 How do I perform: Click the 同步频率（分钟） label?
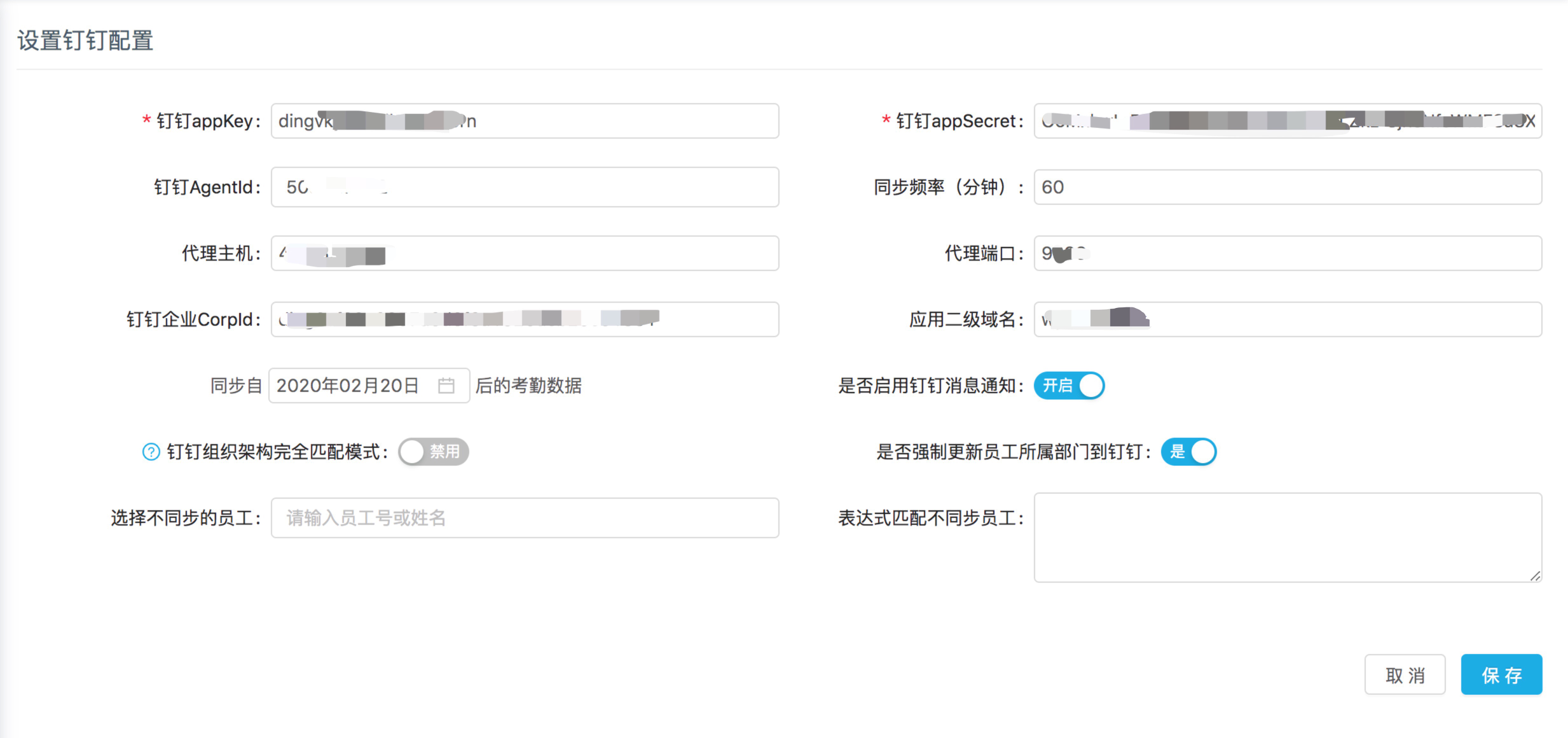click(x=948, y=187)
